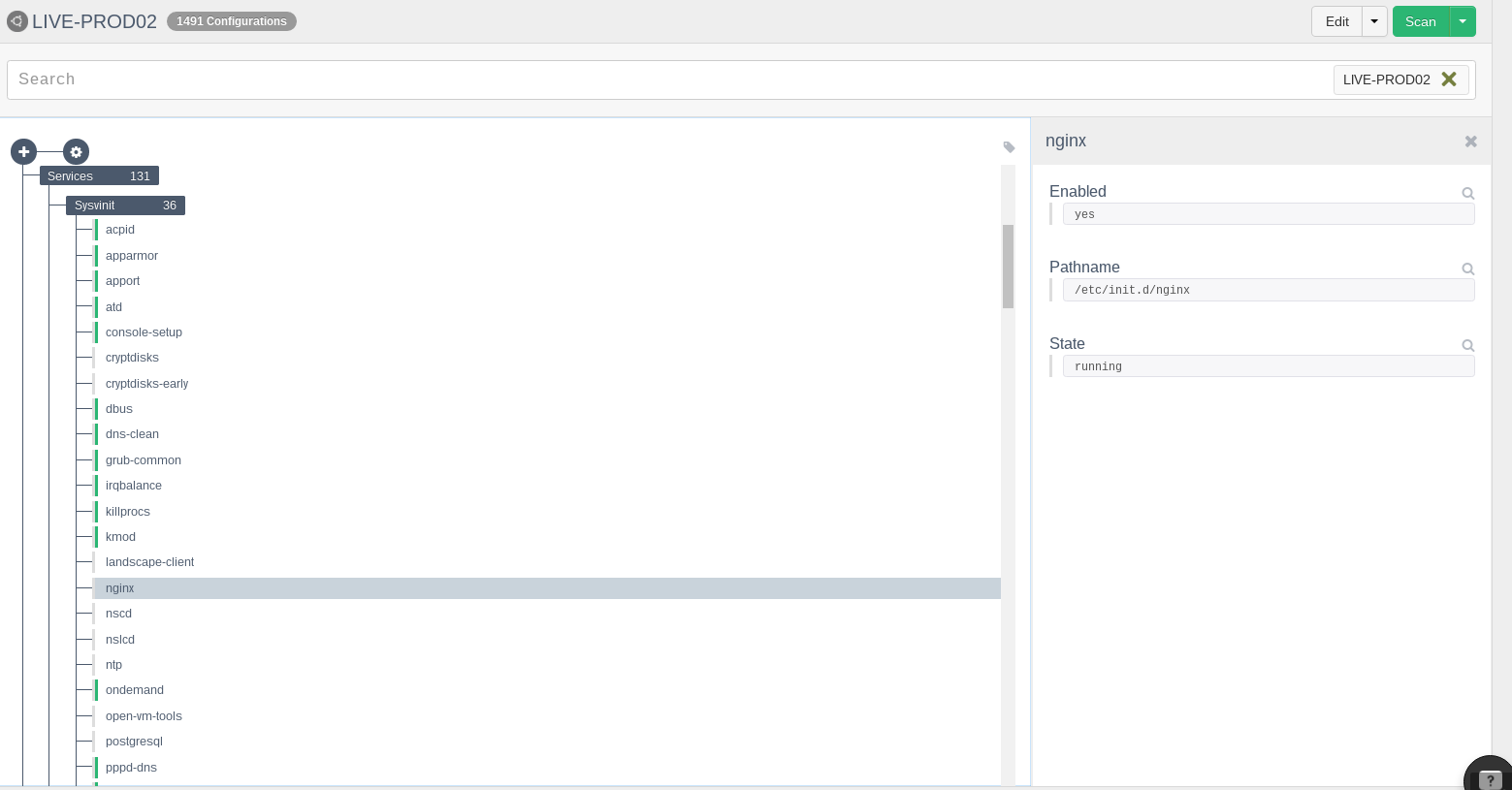Remove the LIVE-PROD02 search filter tag
1512x790 pixels.
(1449, 79)
